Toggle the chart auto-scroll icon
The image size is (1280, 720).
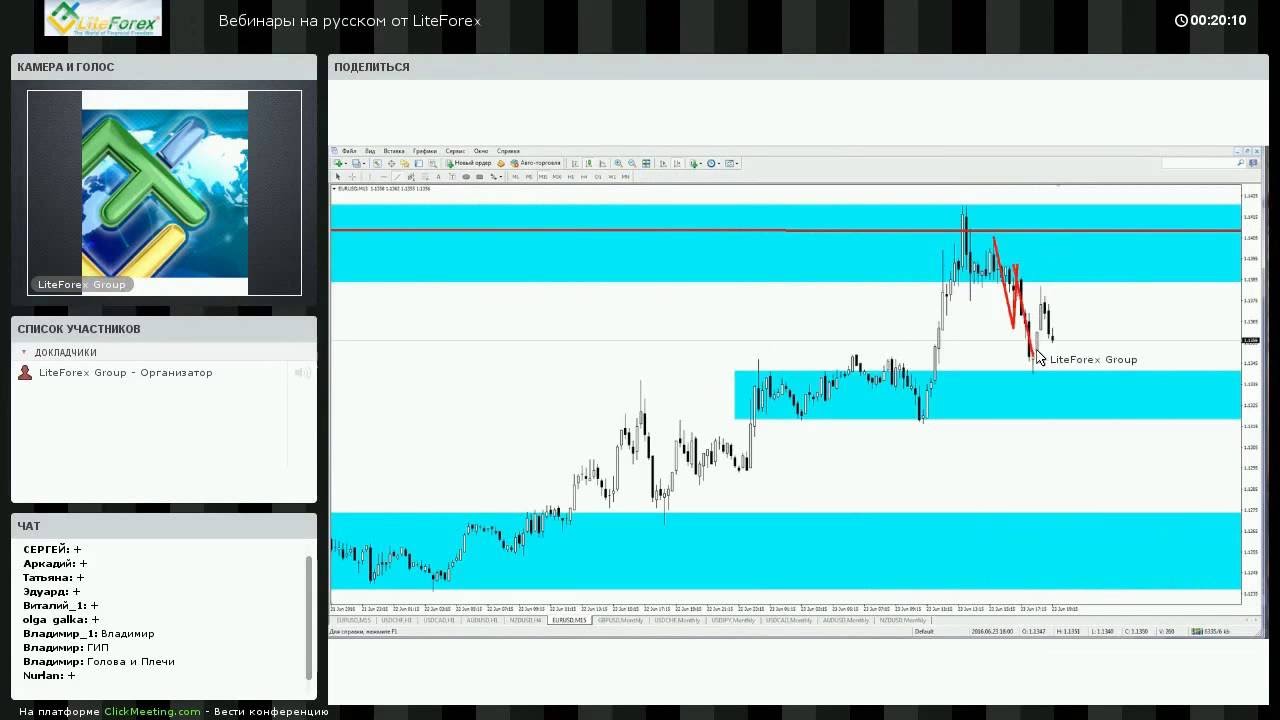[x=664, y=163]
